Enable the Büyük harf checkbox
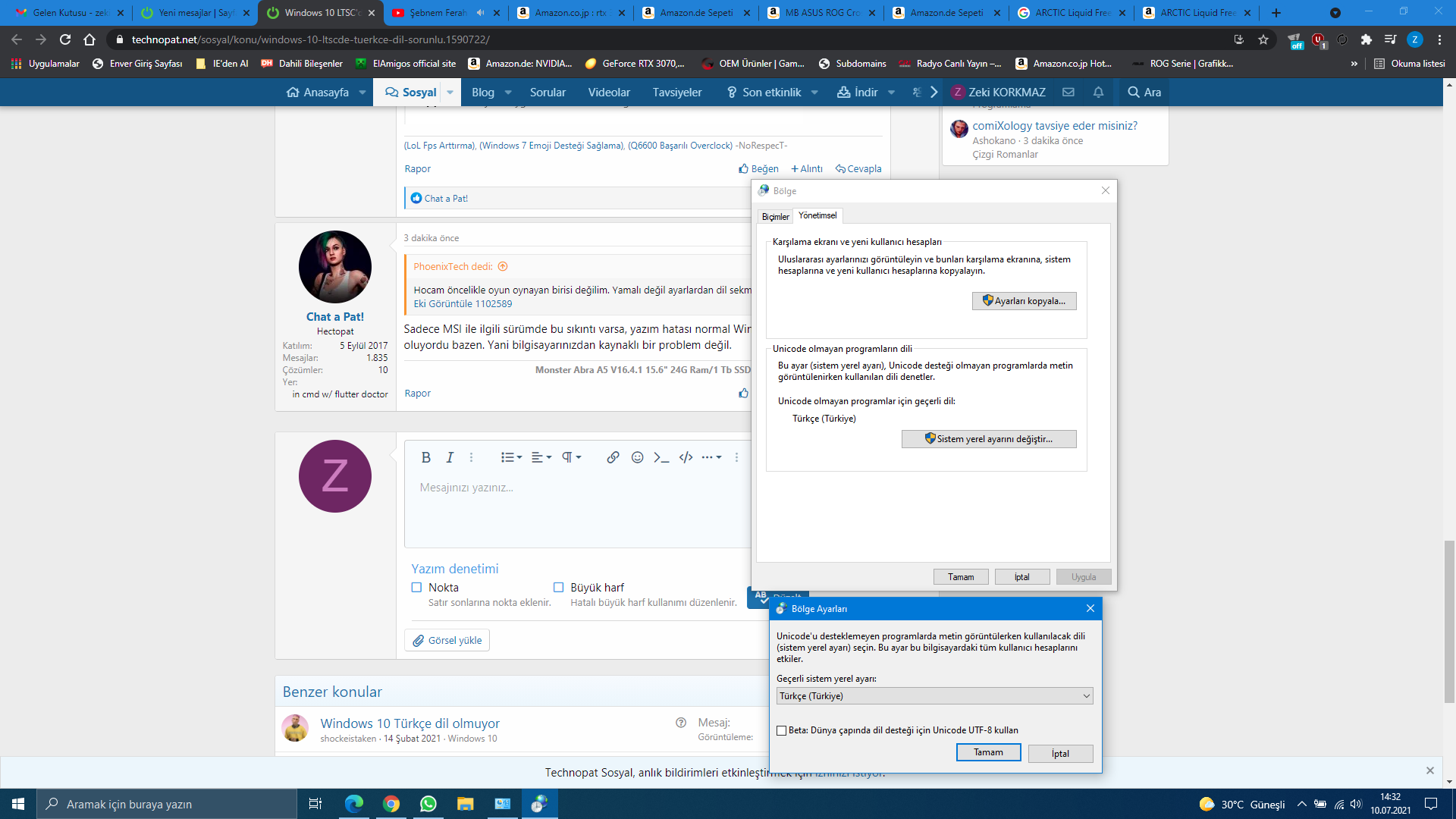Screen dimensions: 1456x819 click(x=559, y=588)
